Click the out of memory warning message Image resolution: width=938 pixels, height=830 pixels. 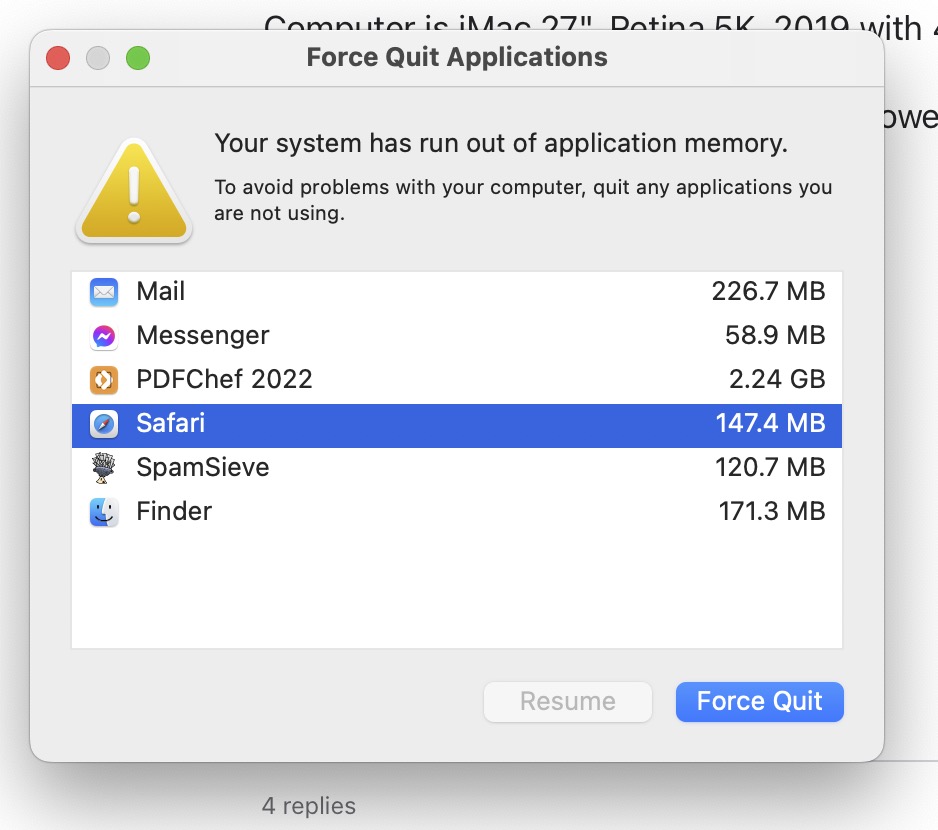pyautogui.click(x=523, y=143)
